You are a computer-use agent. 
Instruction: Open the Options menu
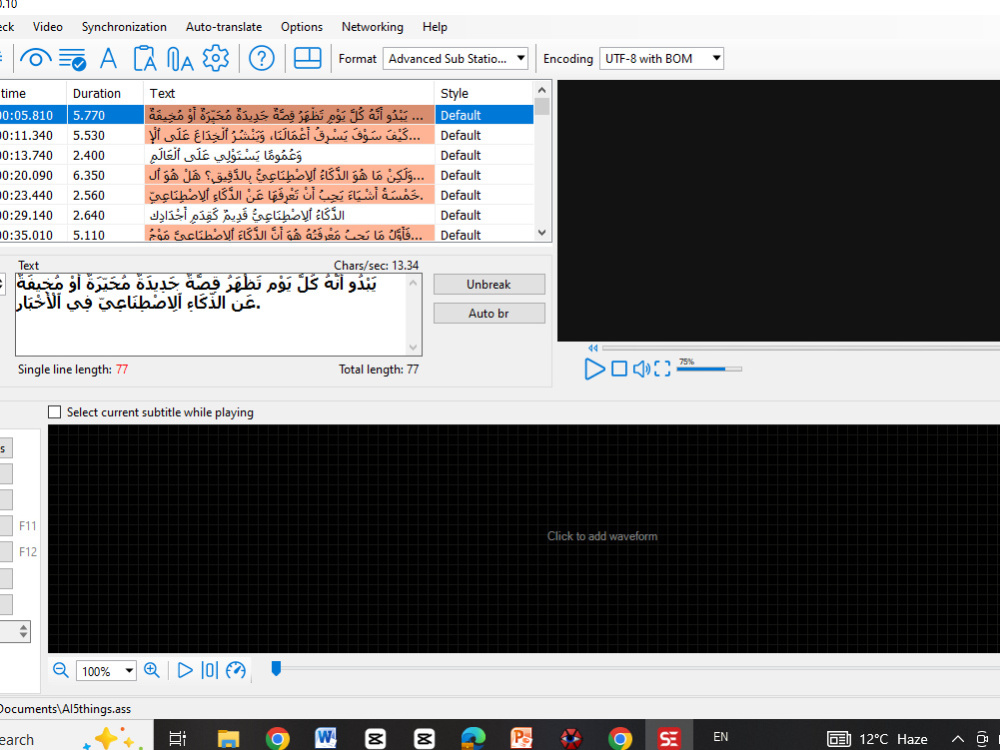pyautogui.click(x=302, y=27)
